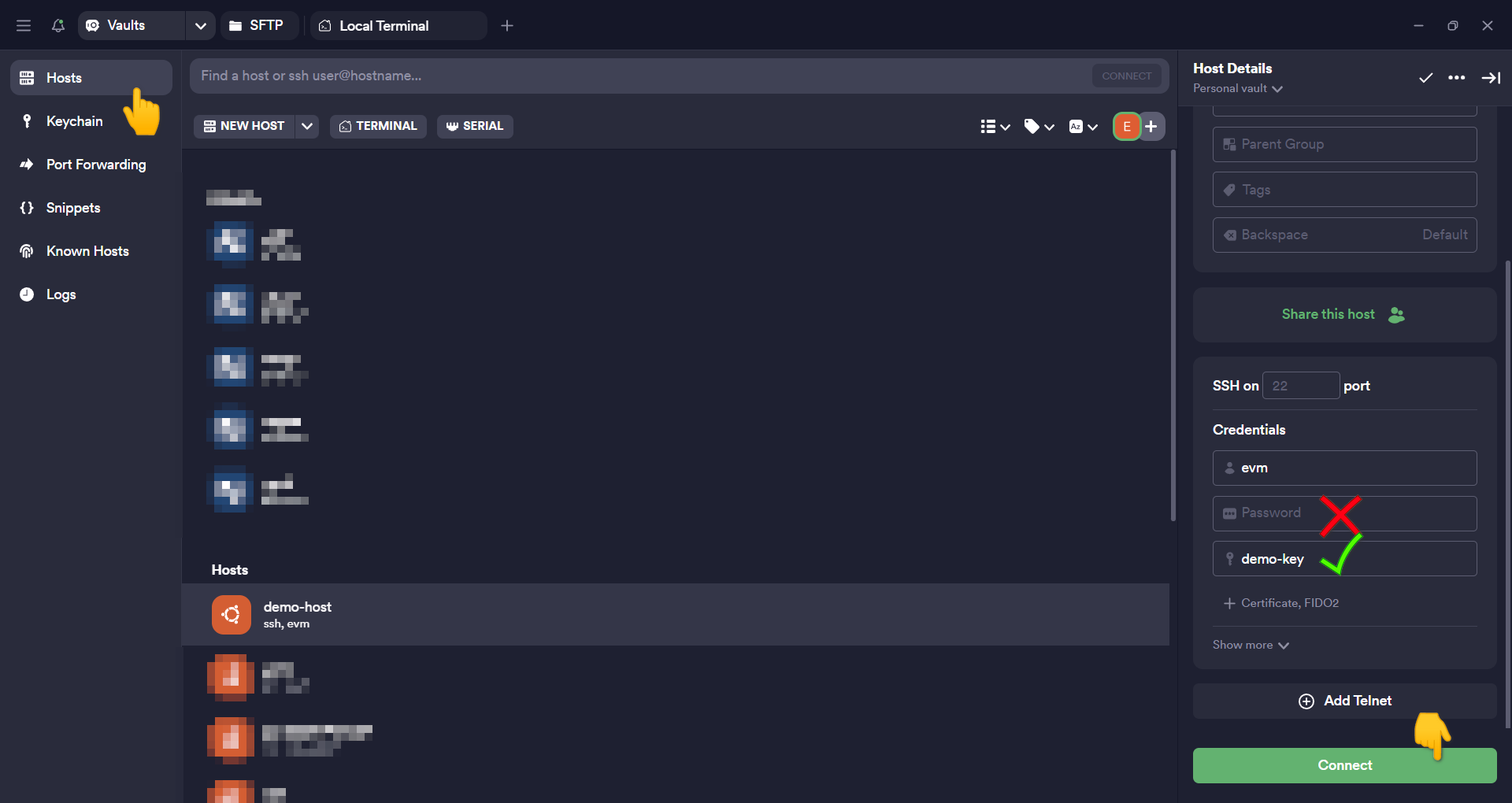Open the view layout dropdown
The height and width of the screenshot is (803, 1512).
coord(995,126)
